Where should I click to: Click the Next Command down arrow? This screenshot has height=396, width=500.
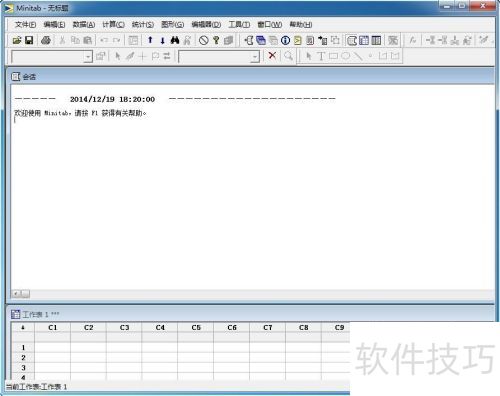[x=162, y=40]
